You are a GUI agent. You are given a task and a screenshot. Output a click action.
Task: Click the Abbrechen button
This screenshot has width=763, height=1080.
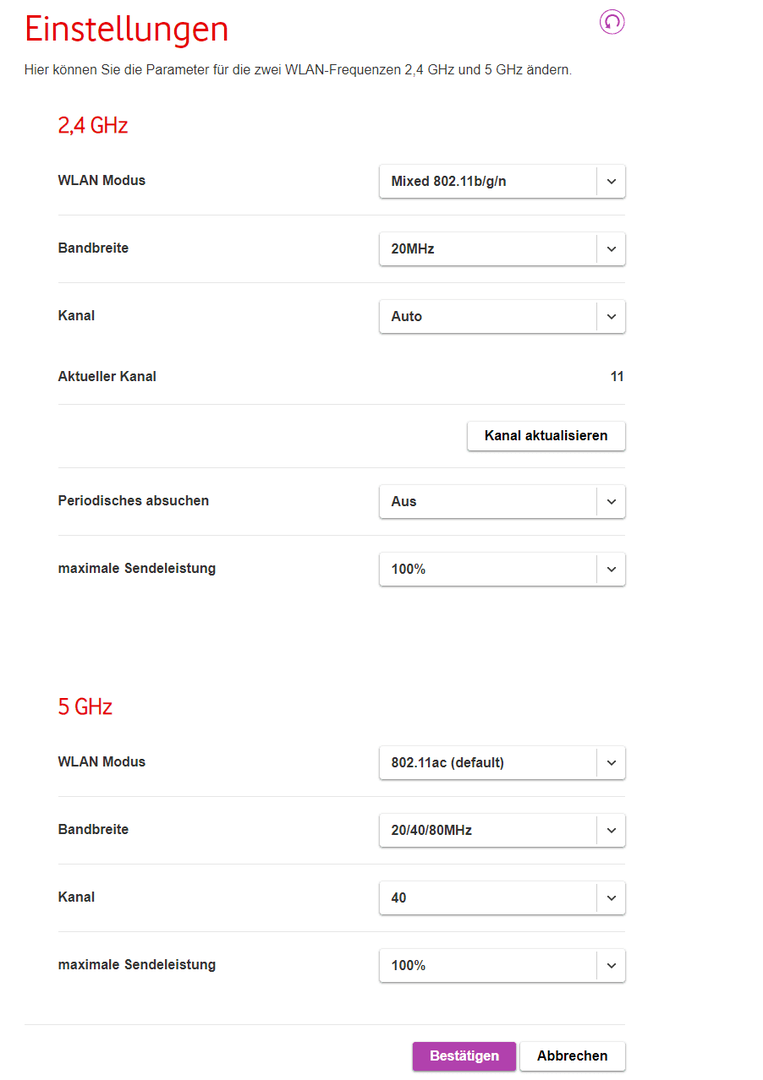572,1056
